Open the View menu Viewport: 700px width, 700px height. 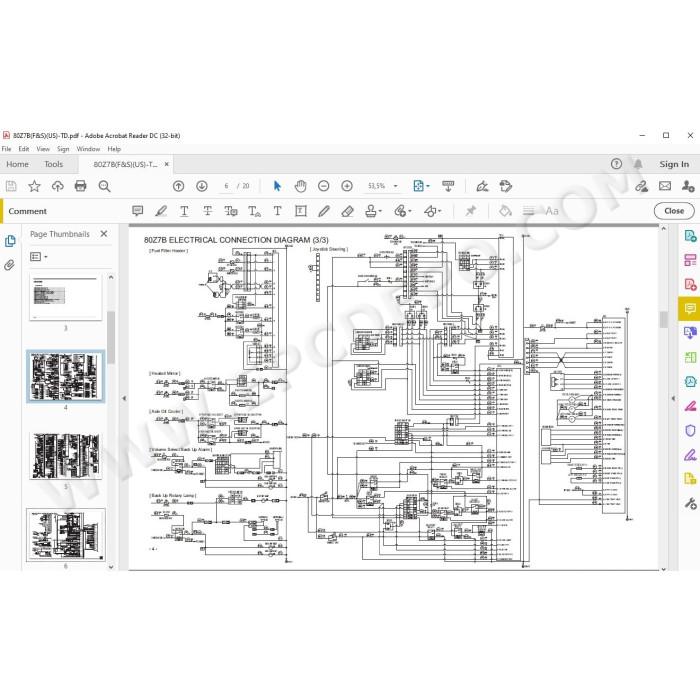point(43,149)
